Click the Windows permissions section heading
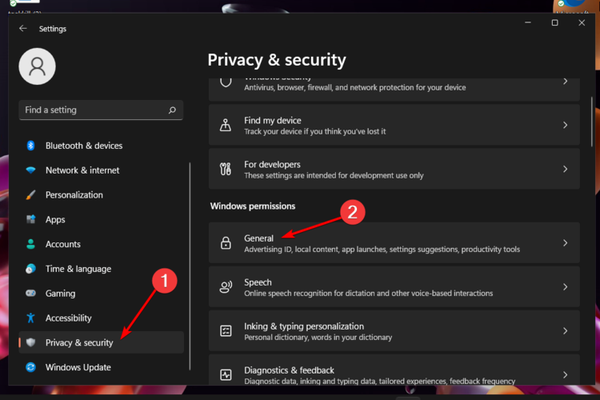Image resolution: width=600 pixels, height=400 pixels. [x=253, y=206]
